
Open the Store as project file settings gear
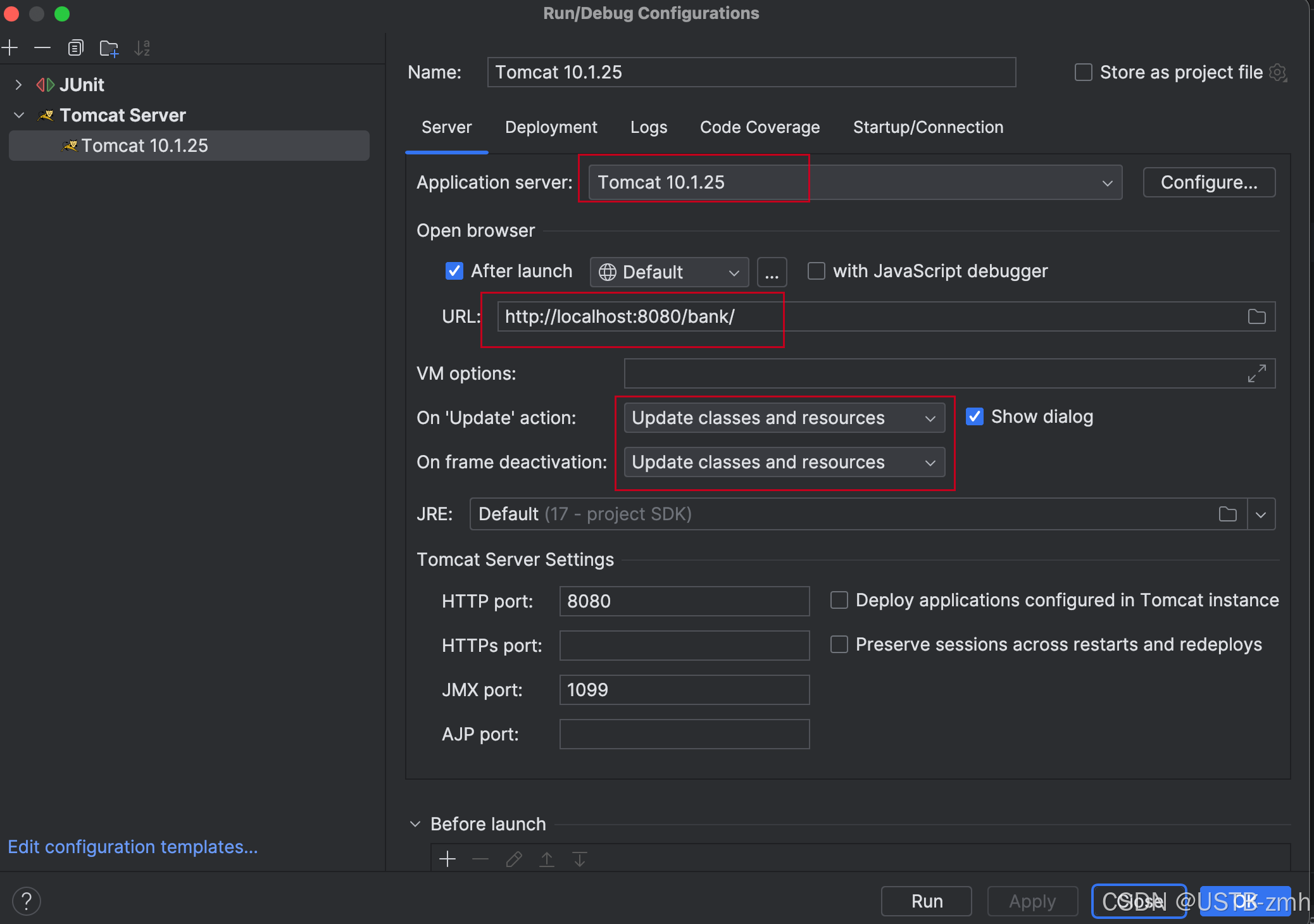[1279, 73]
